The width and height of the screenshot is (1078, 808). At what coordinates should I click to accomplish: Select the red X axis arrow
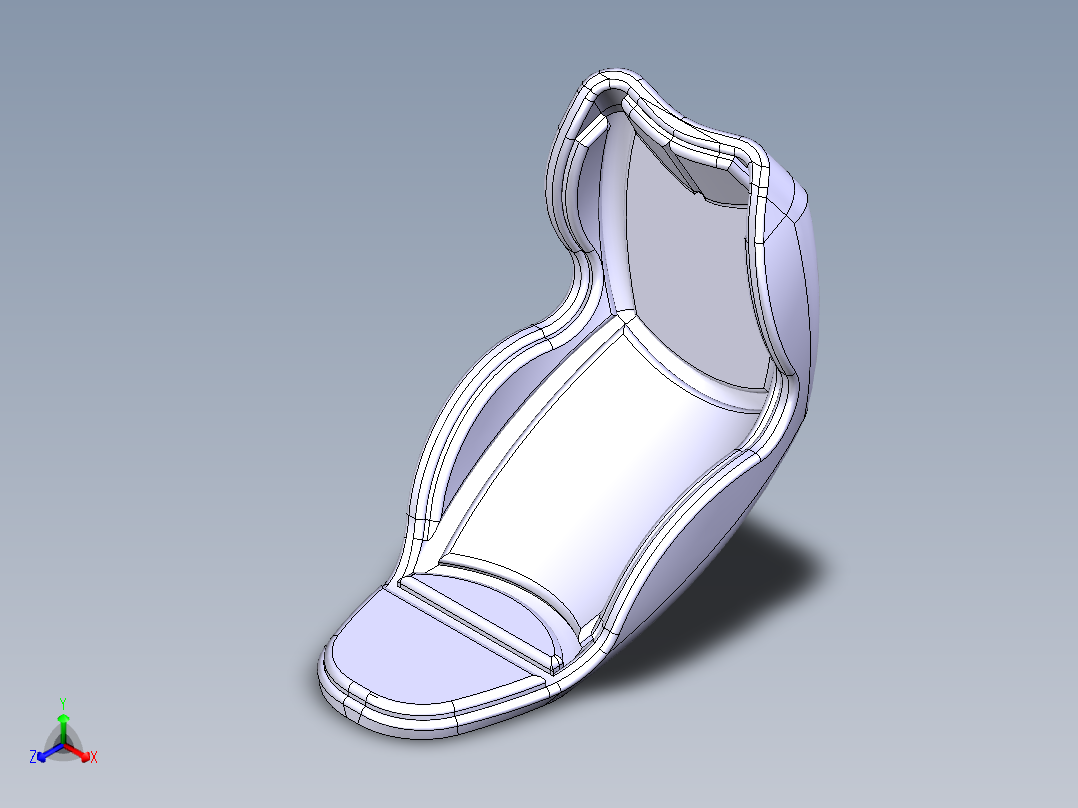coord(86,756)
